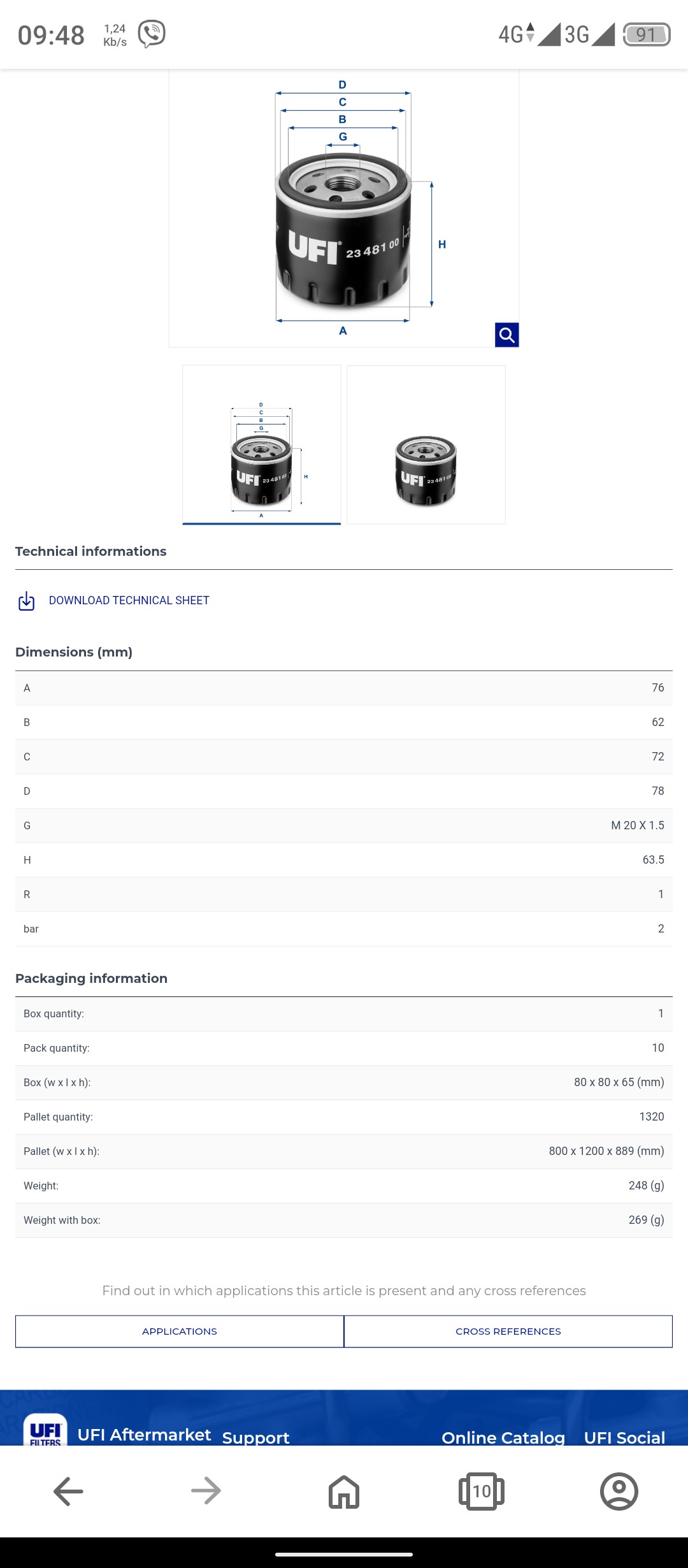688x1568 pixels.
Task: Tap the UFI Filters logo in footer
Action: pos(45,1430)
